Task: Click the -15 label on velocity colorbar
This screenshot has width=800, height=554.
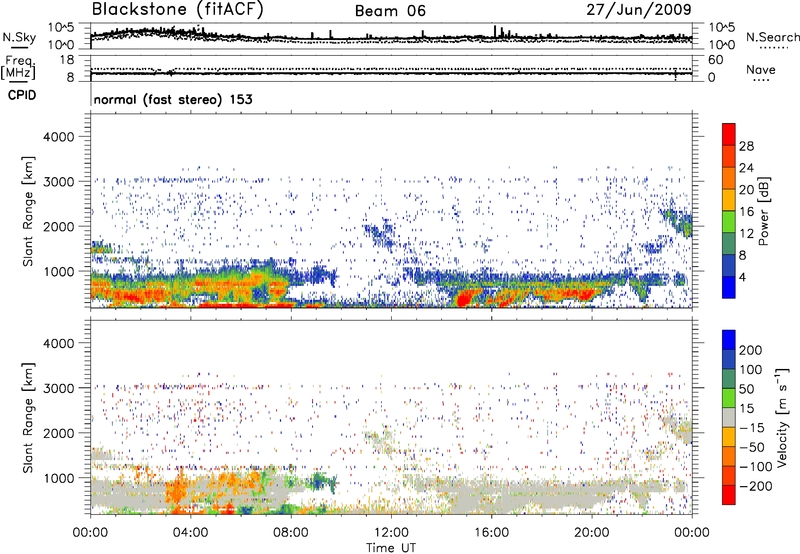Action: 751,428
